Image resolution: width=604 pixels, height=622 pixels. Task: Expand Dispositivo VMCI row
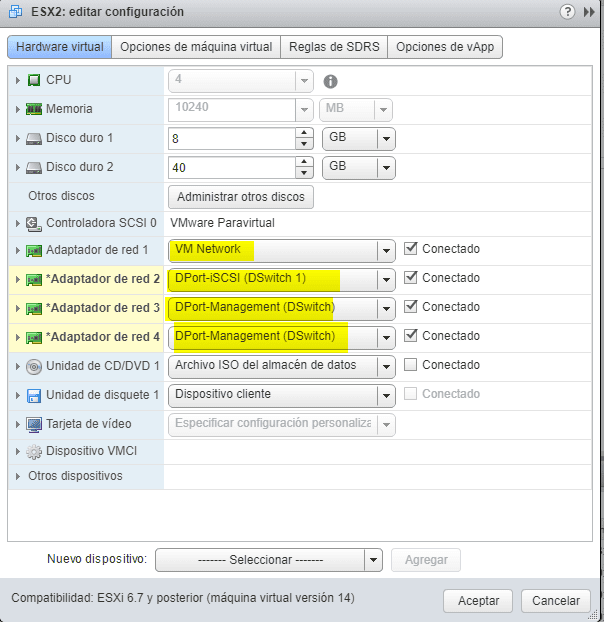[17, 451]
